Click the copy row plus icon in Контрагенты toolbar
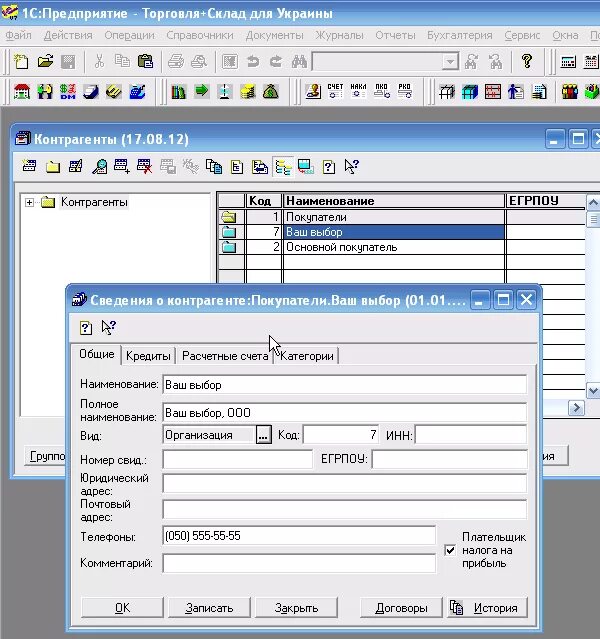The image size is (600, 639). (122, 166)
